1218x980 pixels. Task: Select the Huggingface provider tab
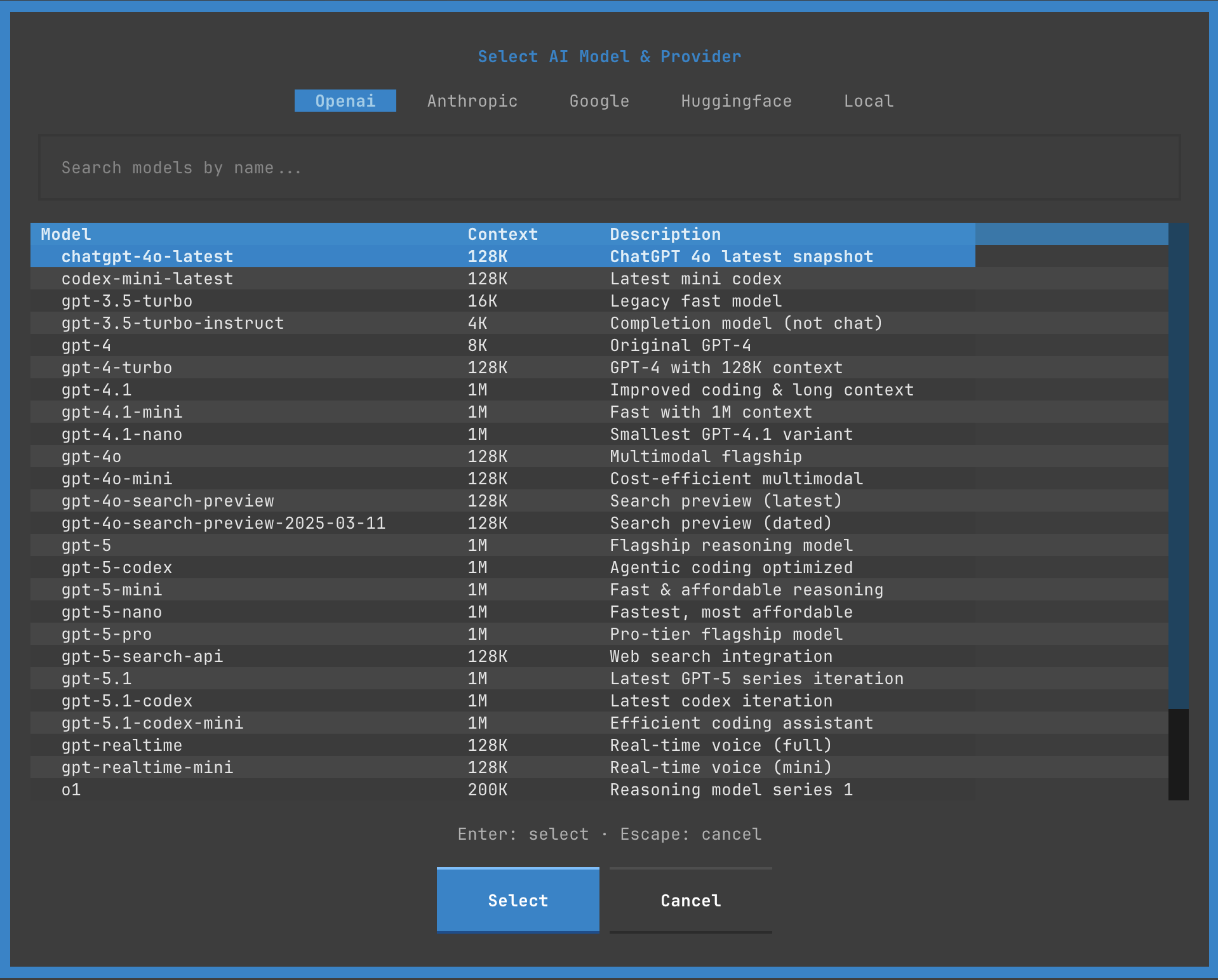point(736,101)
